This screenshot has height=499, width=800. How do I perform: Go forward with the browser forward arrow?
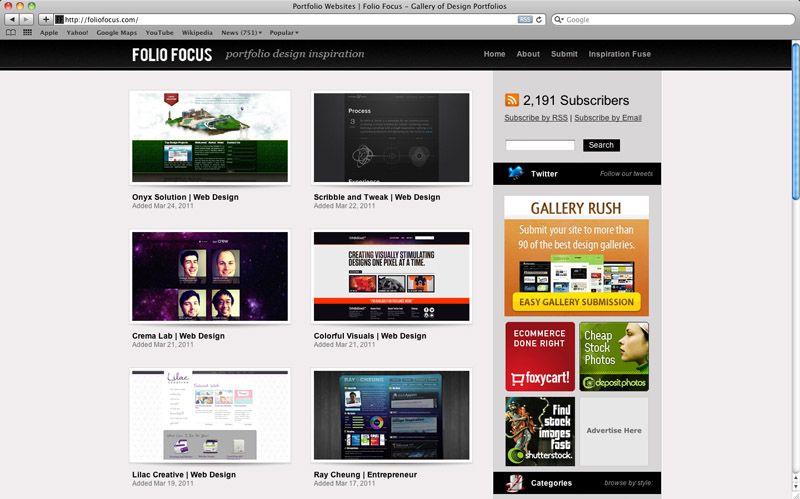coord(26,19)
